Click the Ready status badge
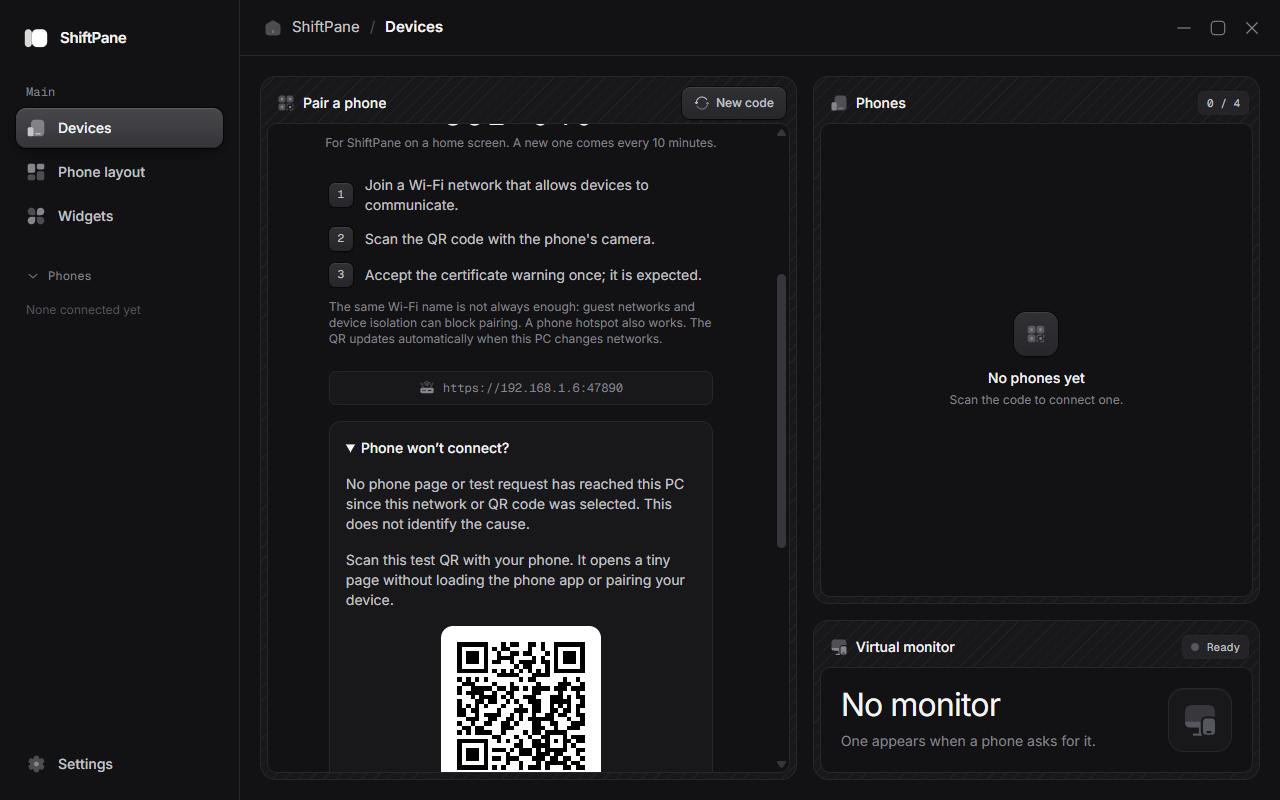 [1215, 647]
